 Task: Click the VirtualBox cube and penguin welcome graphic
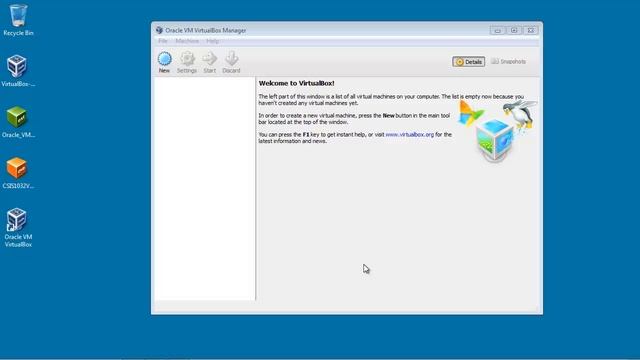click(x=497, y=131)
